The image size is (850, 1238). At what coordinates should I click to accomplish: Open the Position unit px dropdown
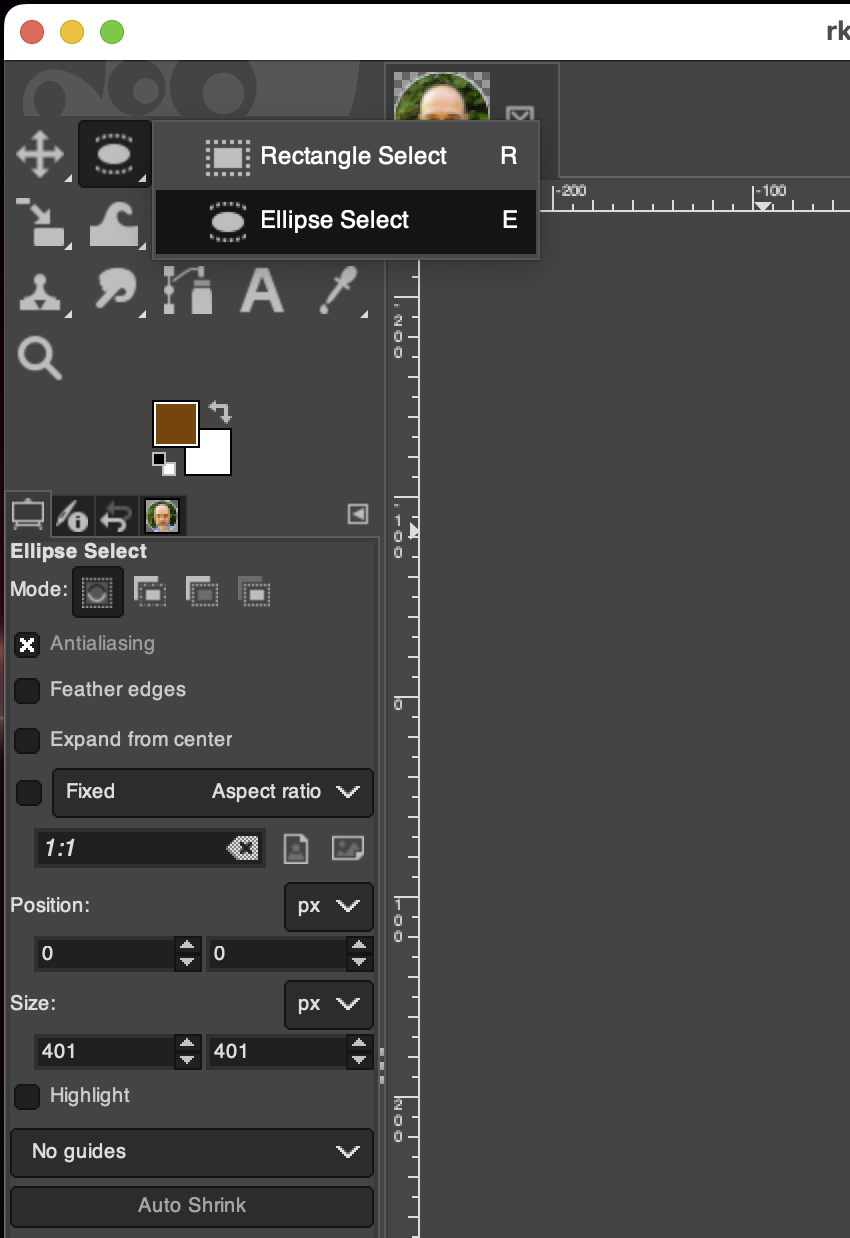click(328, 906)
